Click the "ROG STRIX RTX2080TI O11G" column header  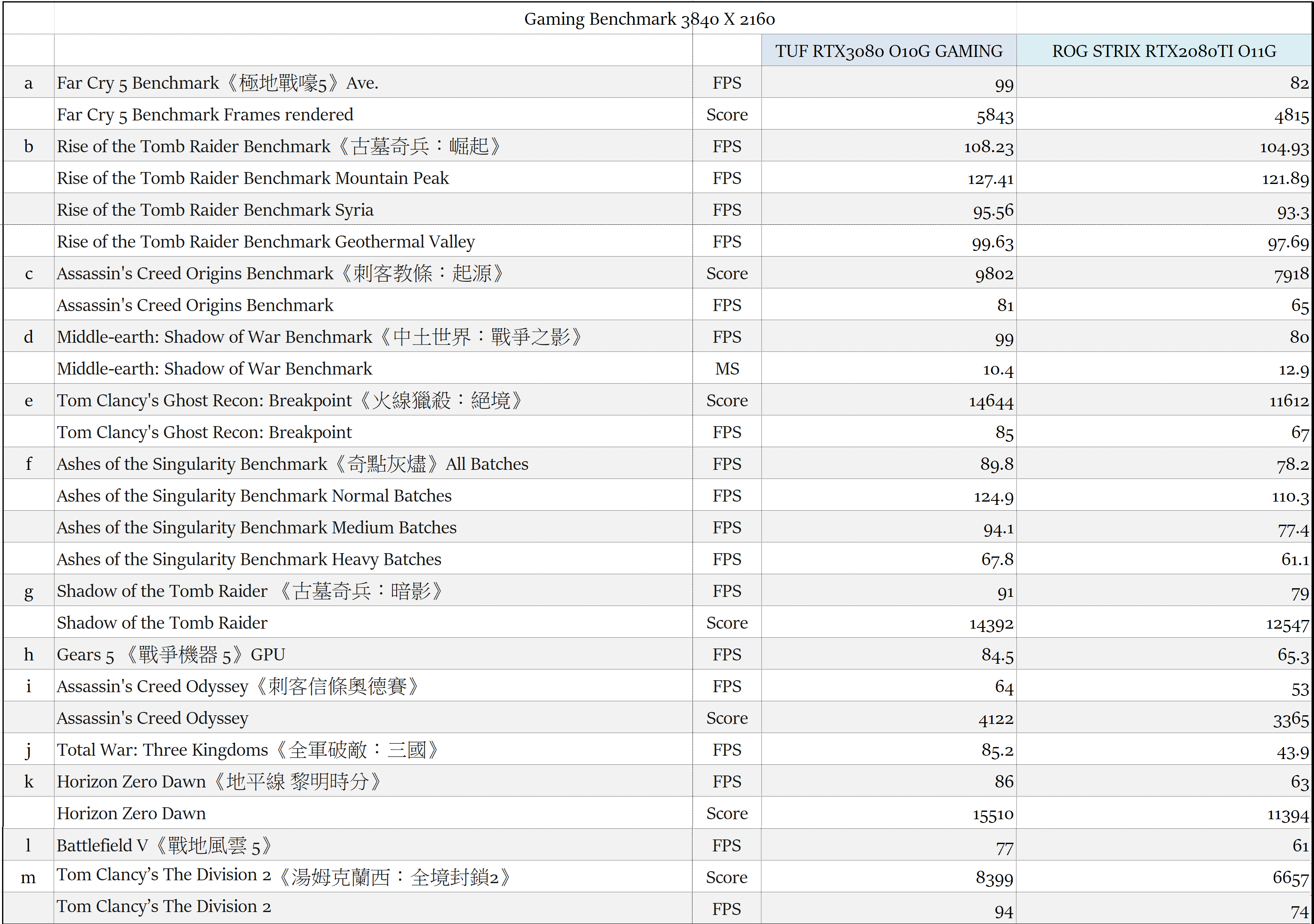(x=1164, y=51)
